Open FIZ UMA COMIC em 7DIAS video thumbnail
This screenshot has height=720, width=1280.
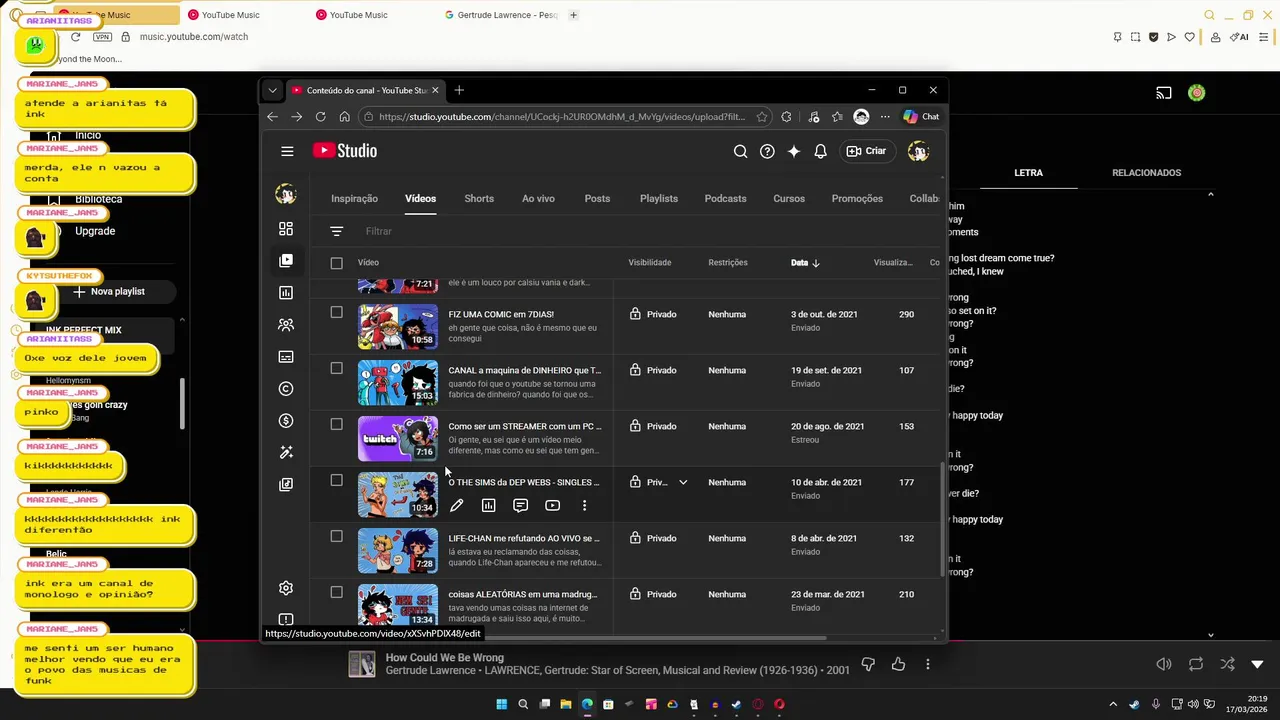coord(398,326)
